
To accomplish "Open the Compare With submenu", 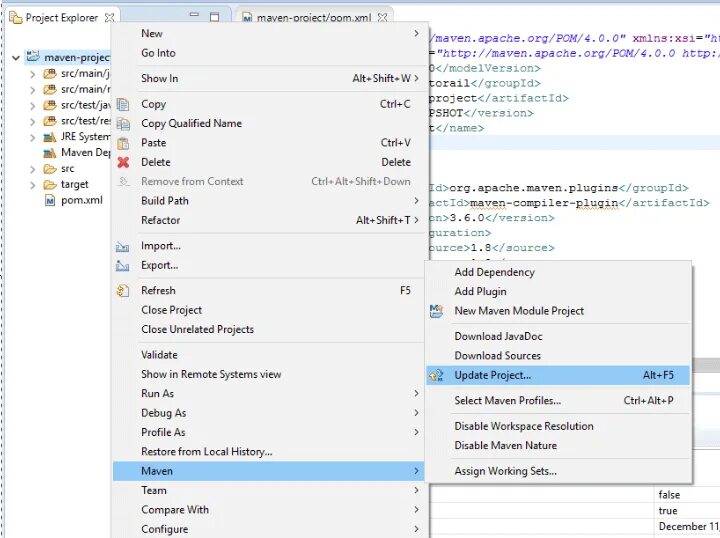I will [268, 510].
